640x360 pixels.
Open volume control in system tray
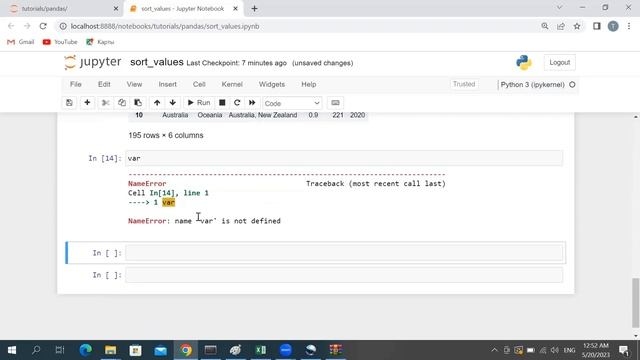tap(554, 350)
